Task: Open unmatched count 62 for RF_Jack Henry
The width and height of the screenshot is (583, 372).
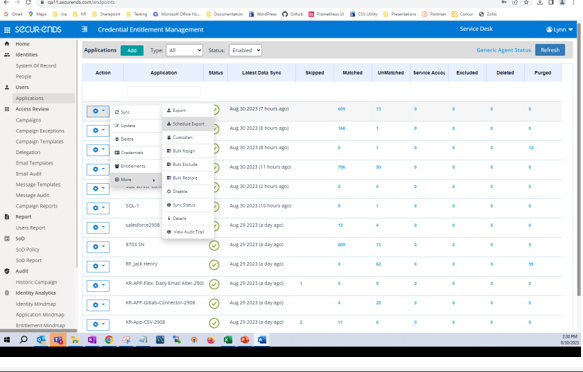Action: point(379,264)
